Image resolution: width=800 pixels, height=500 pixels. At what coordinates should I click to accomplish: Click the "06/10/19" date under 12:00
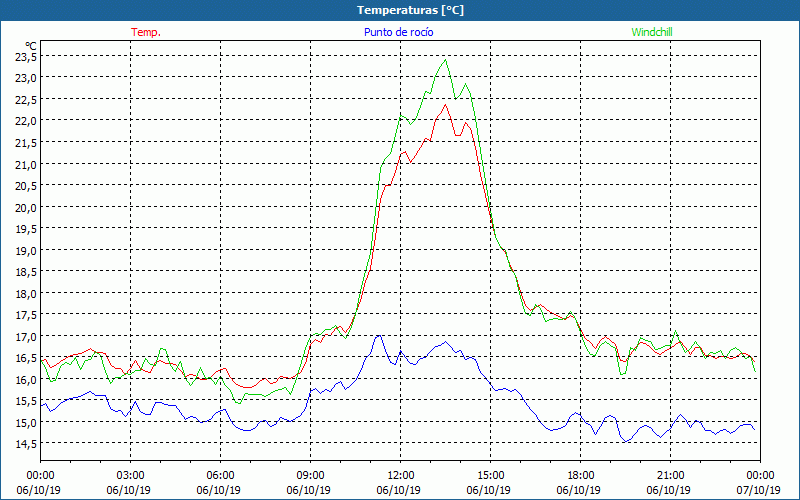398,490
